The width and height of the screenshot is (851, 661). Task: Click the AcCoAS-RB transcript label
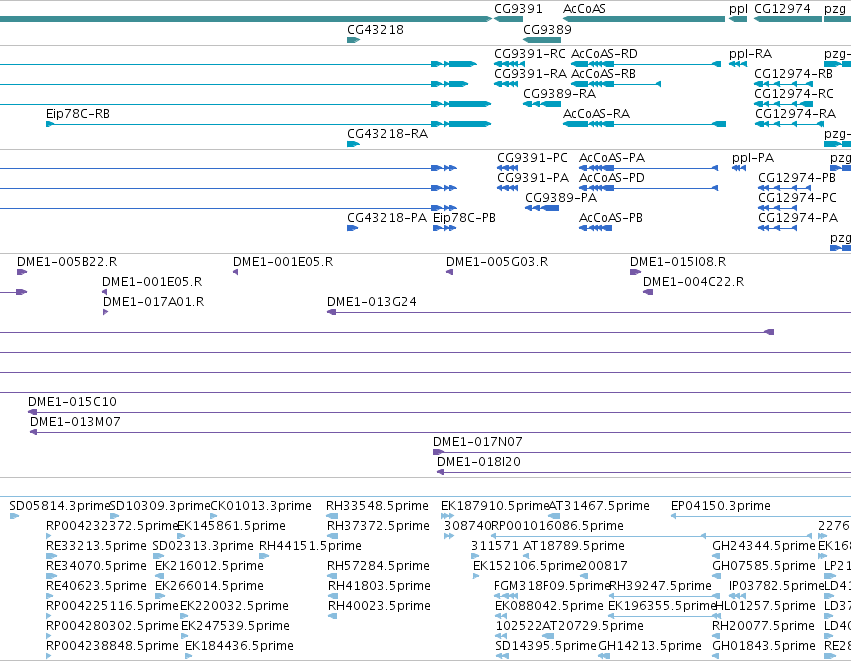(603, 74)
